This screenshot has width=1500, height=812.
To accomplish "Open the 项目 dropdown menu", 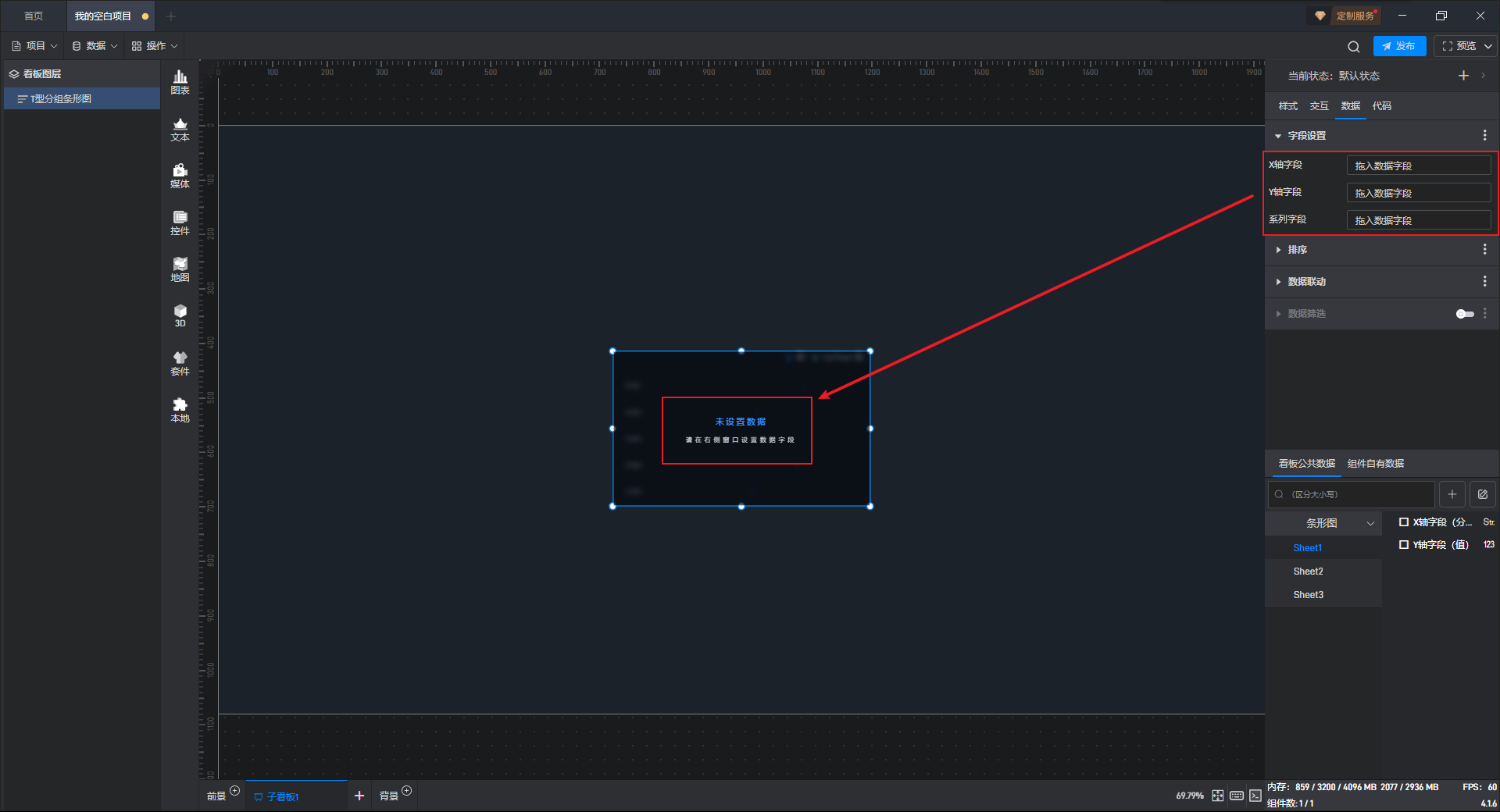I will pyautogui.click(x=34, y=46).
